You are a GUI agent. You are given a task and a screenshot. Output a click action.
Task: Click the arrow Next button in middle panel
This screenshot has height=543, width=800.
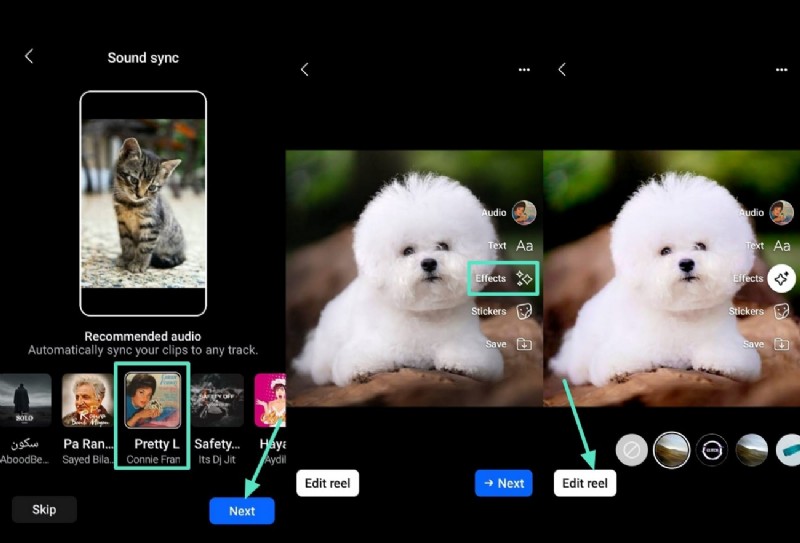503,483
